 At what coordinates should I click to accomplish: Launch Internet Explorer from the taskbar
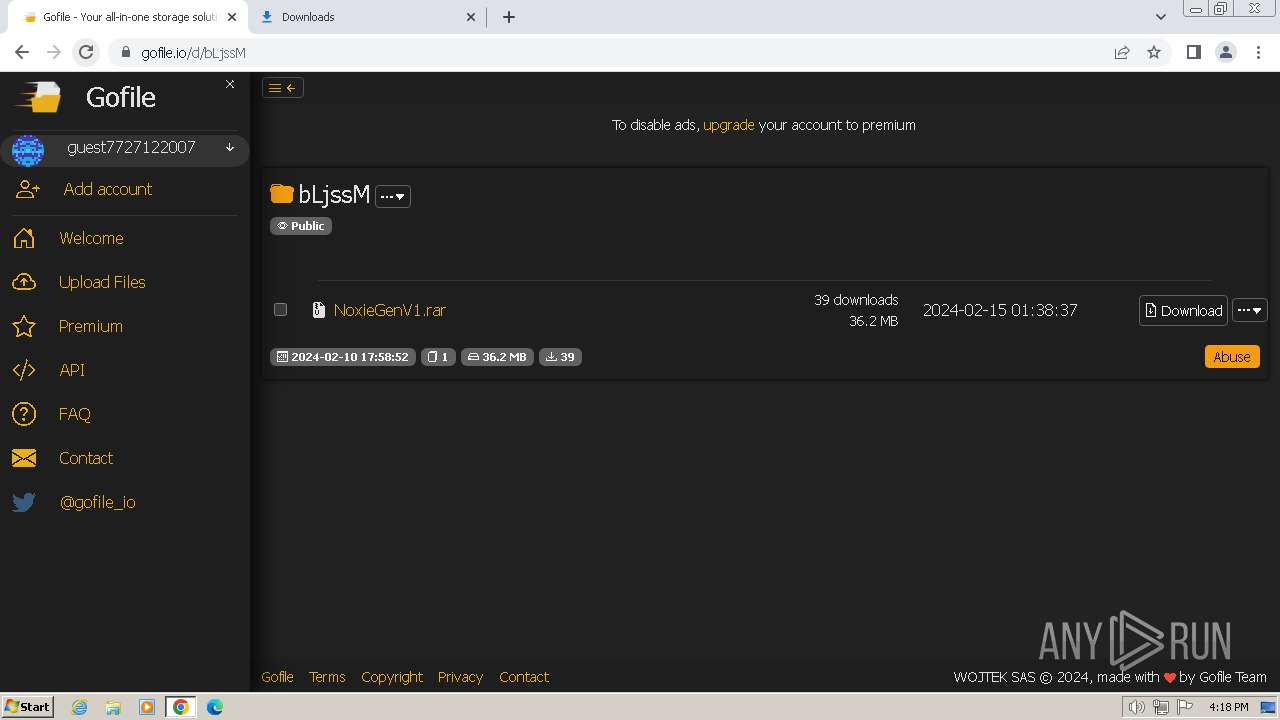click(x=80, y=707)
